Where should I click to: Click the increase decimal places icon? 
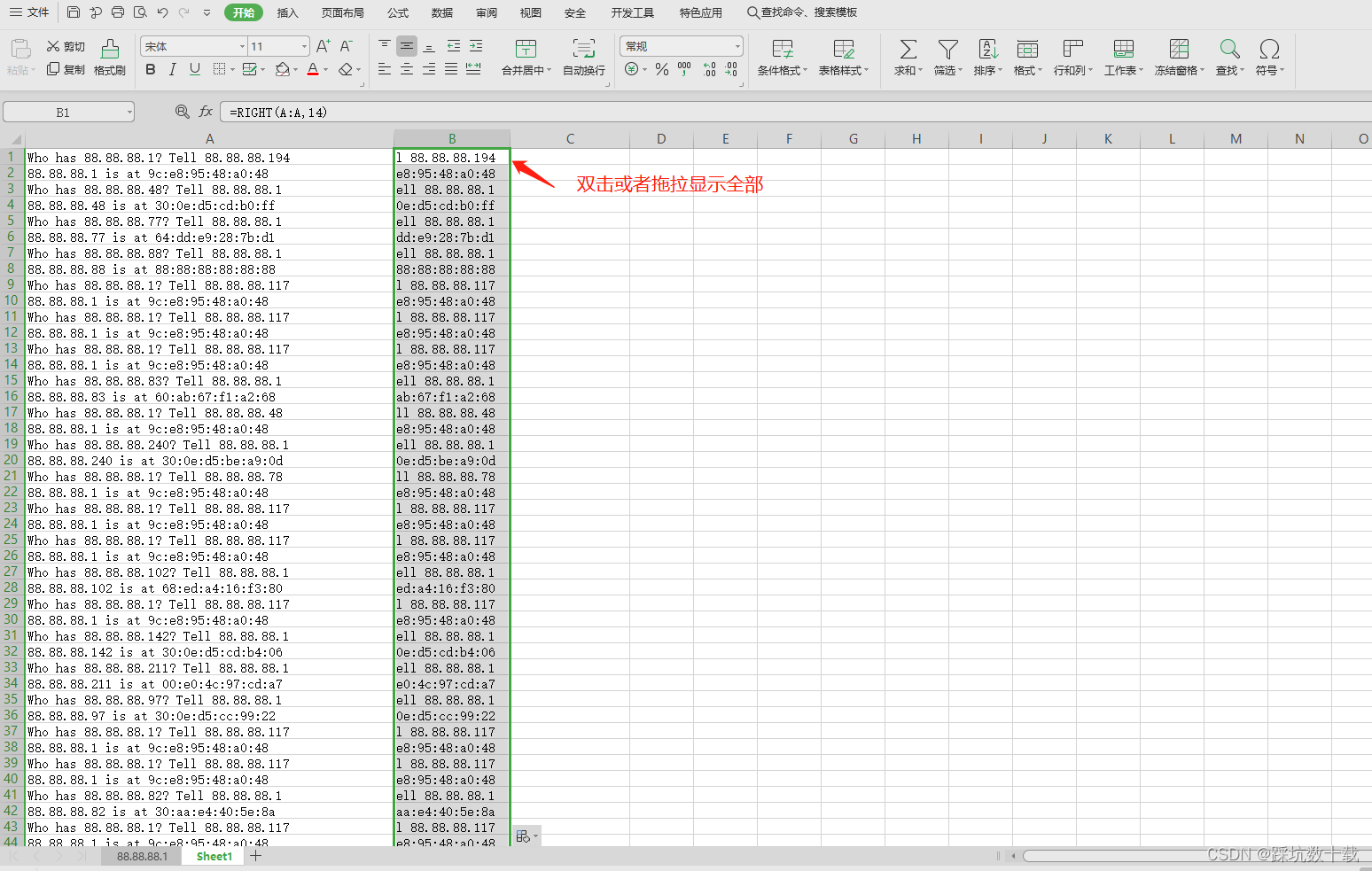point(709,69)
